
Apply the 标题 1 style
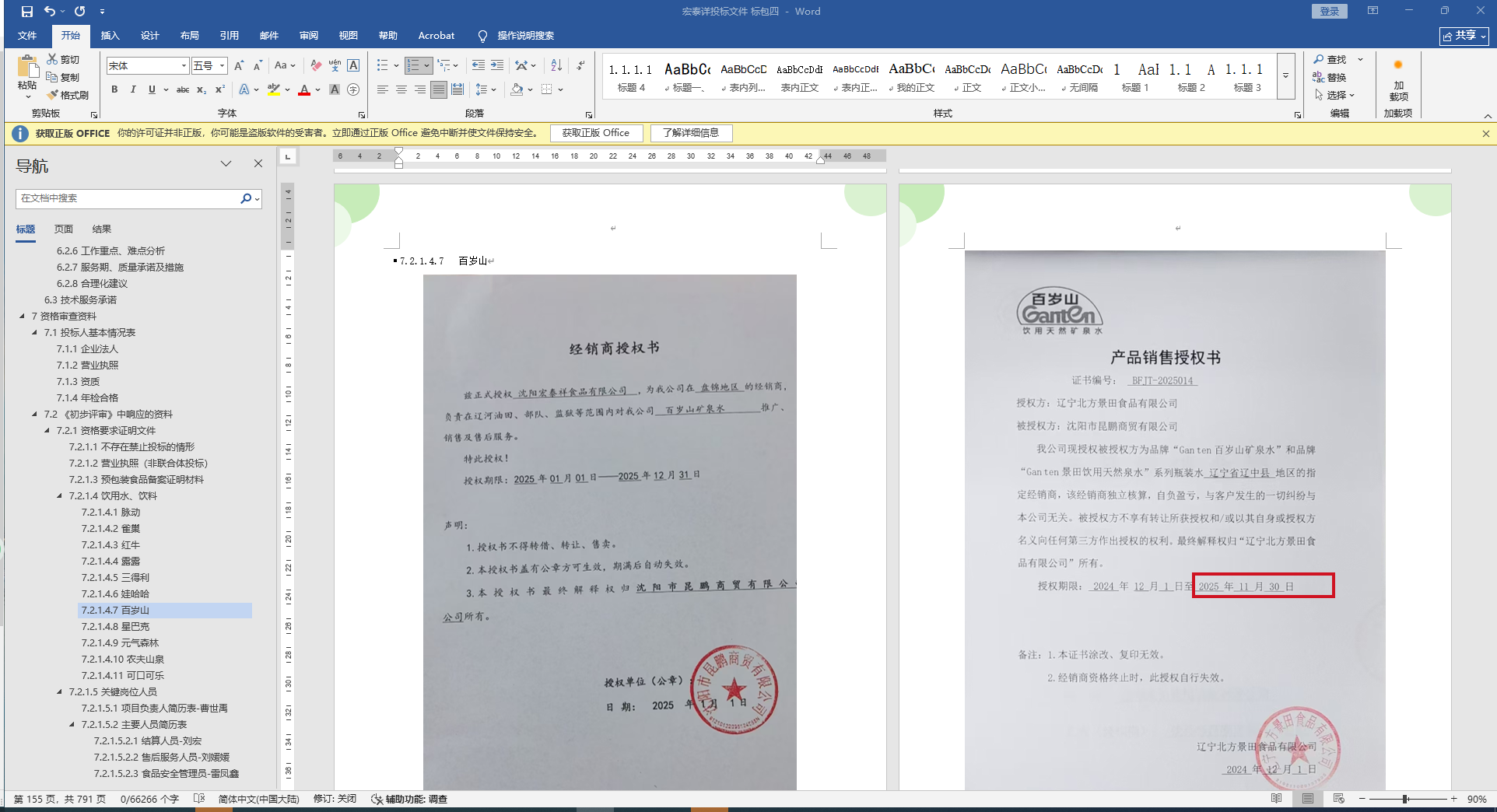click(1135, 77)
